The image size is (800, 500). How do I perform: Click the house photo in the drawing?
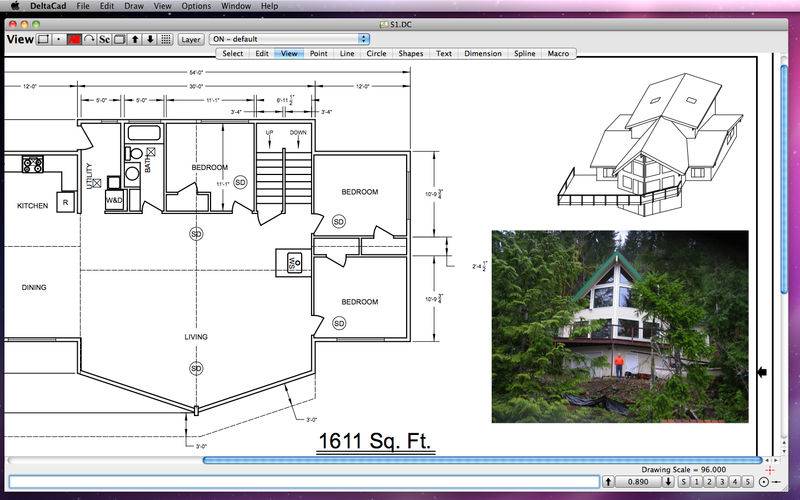pyautogui.click(x=620, y=327)
